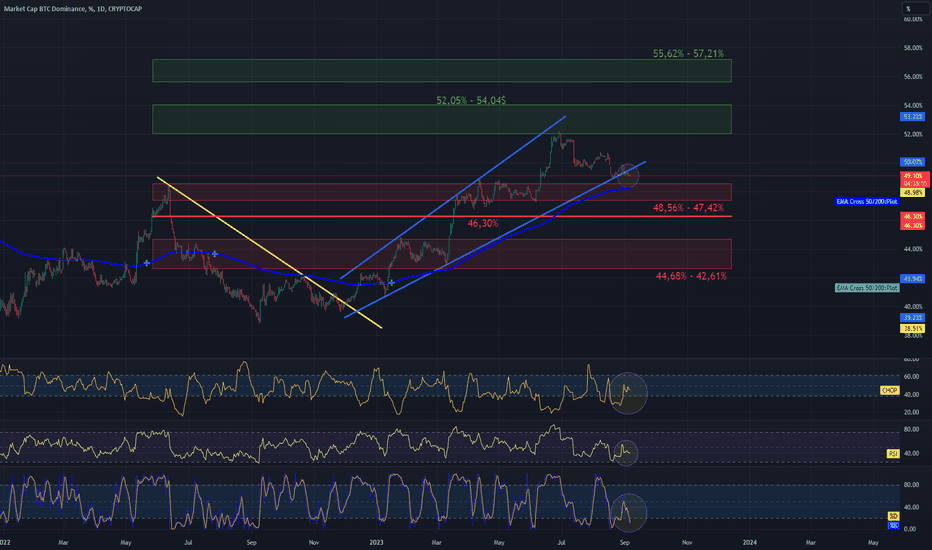Click the 46,30% horizontal line text
The height and width of the screenshot is (550, 932).
pyautogui.click(x=483, y=223)
